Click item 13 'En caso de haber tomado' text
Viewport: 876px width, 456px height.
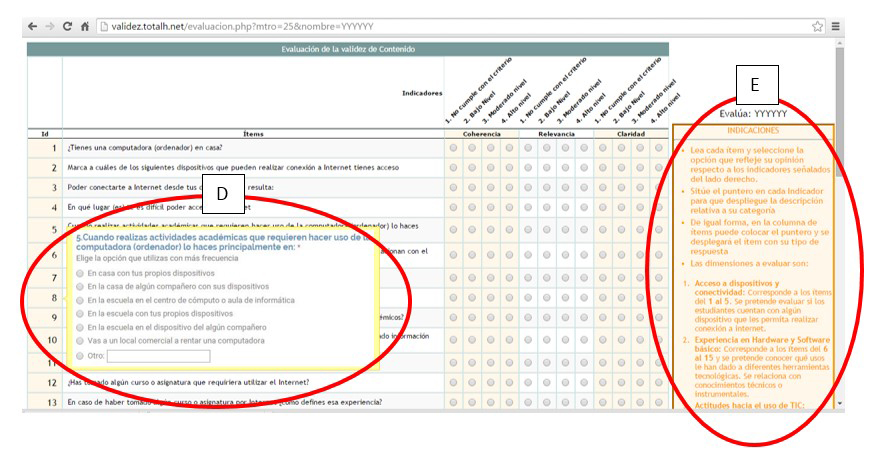[x=225, y=402]
